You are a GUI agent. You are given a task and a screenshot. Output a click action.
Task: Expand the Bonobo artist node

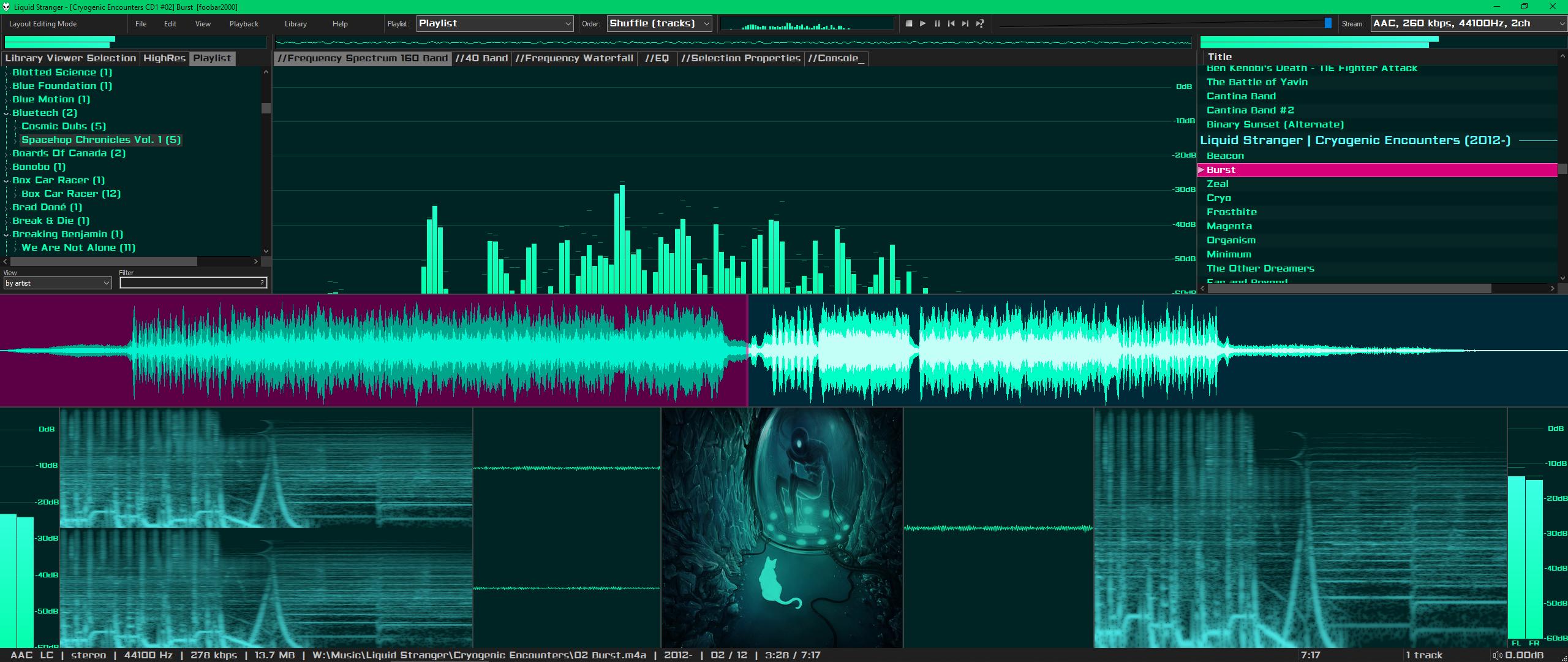7,167
